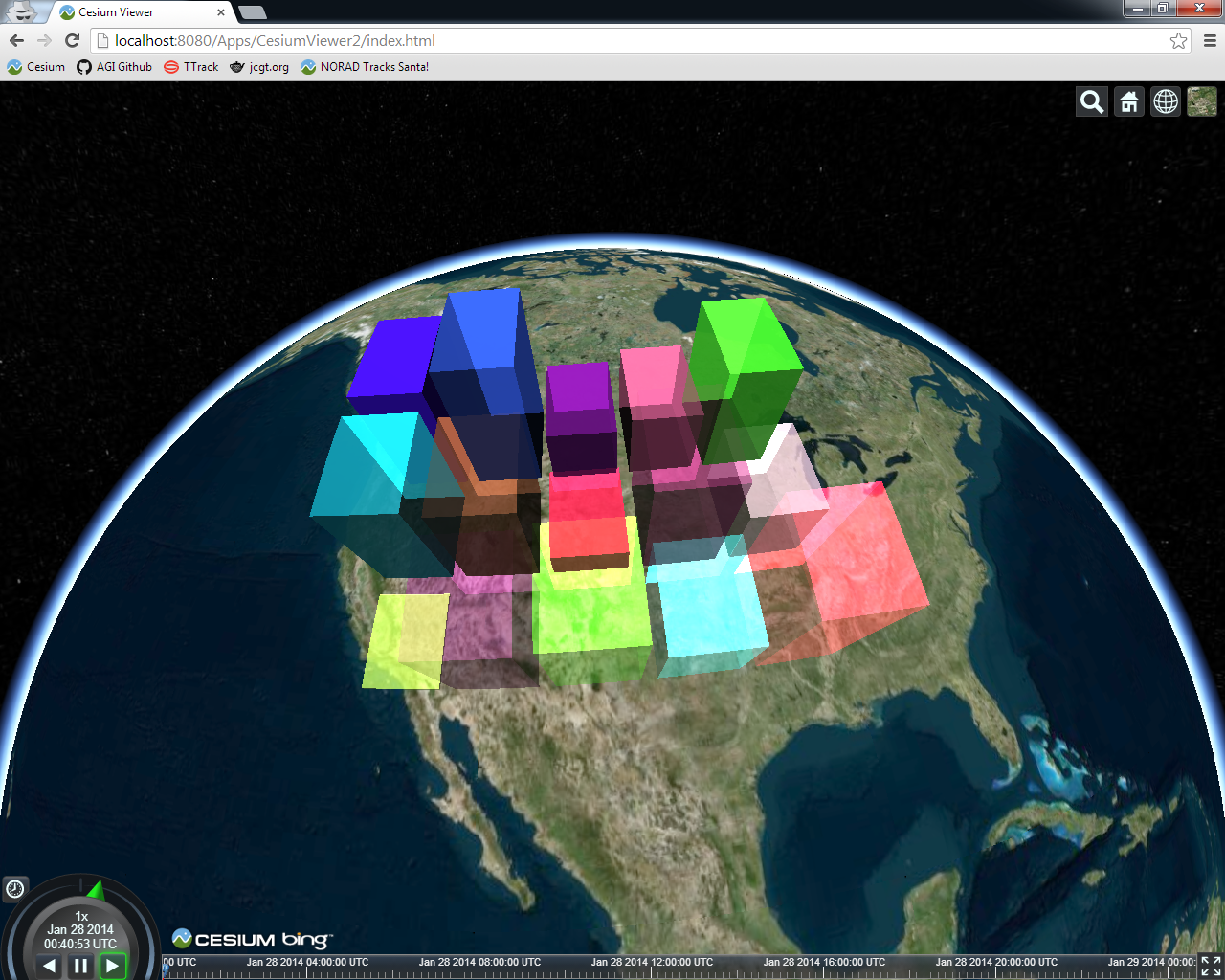Select the yellow flat box over California
1225x980 pixels.
406,640
